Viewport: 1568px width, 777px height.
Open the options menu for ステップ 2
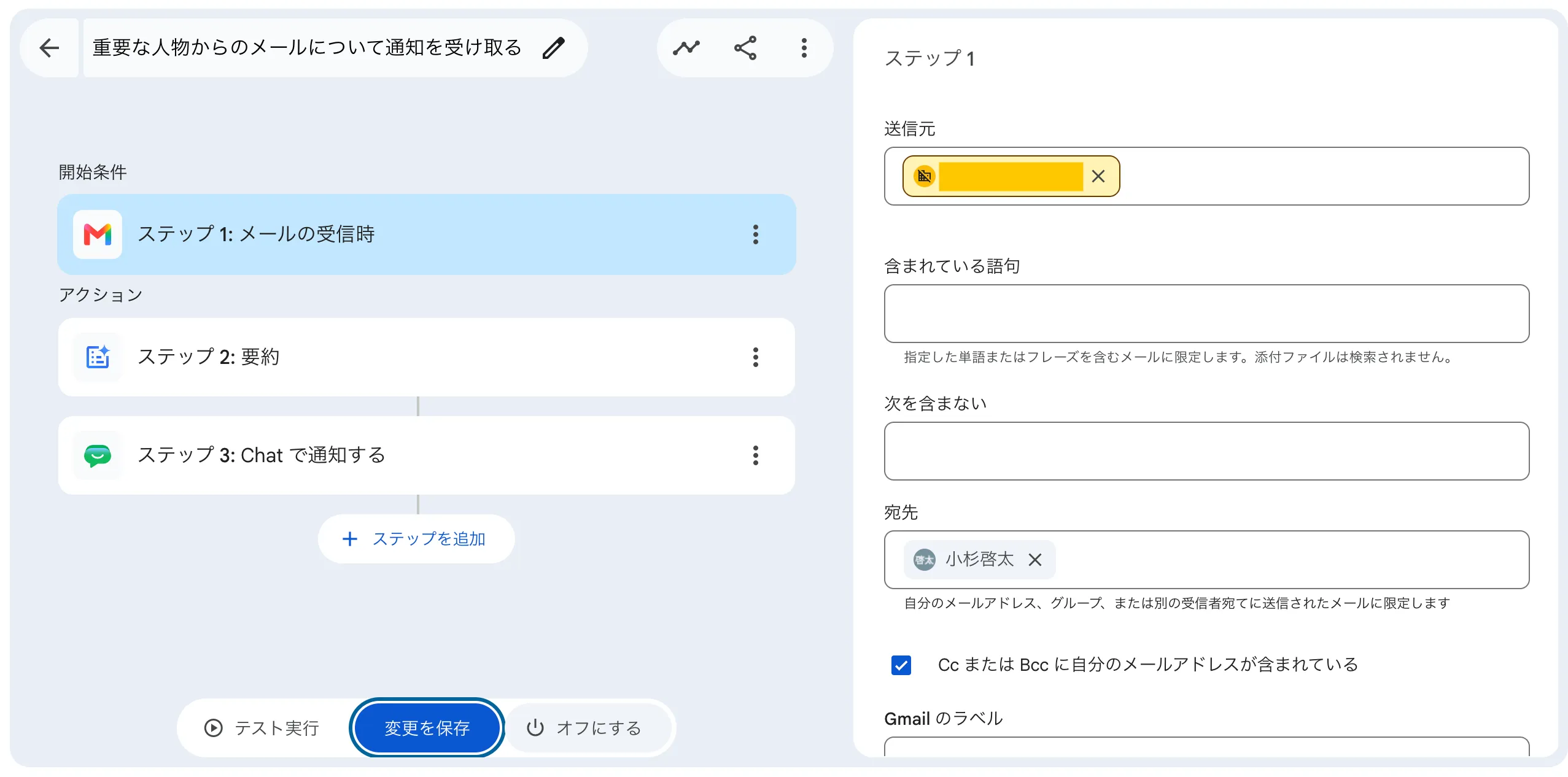756,357
